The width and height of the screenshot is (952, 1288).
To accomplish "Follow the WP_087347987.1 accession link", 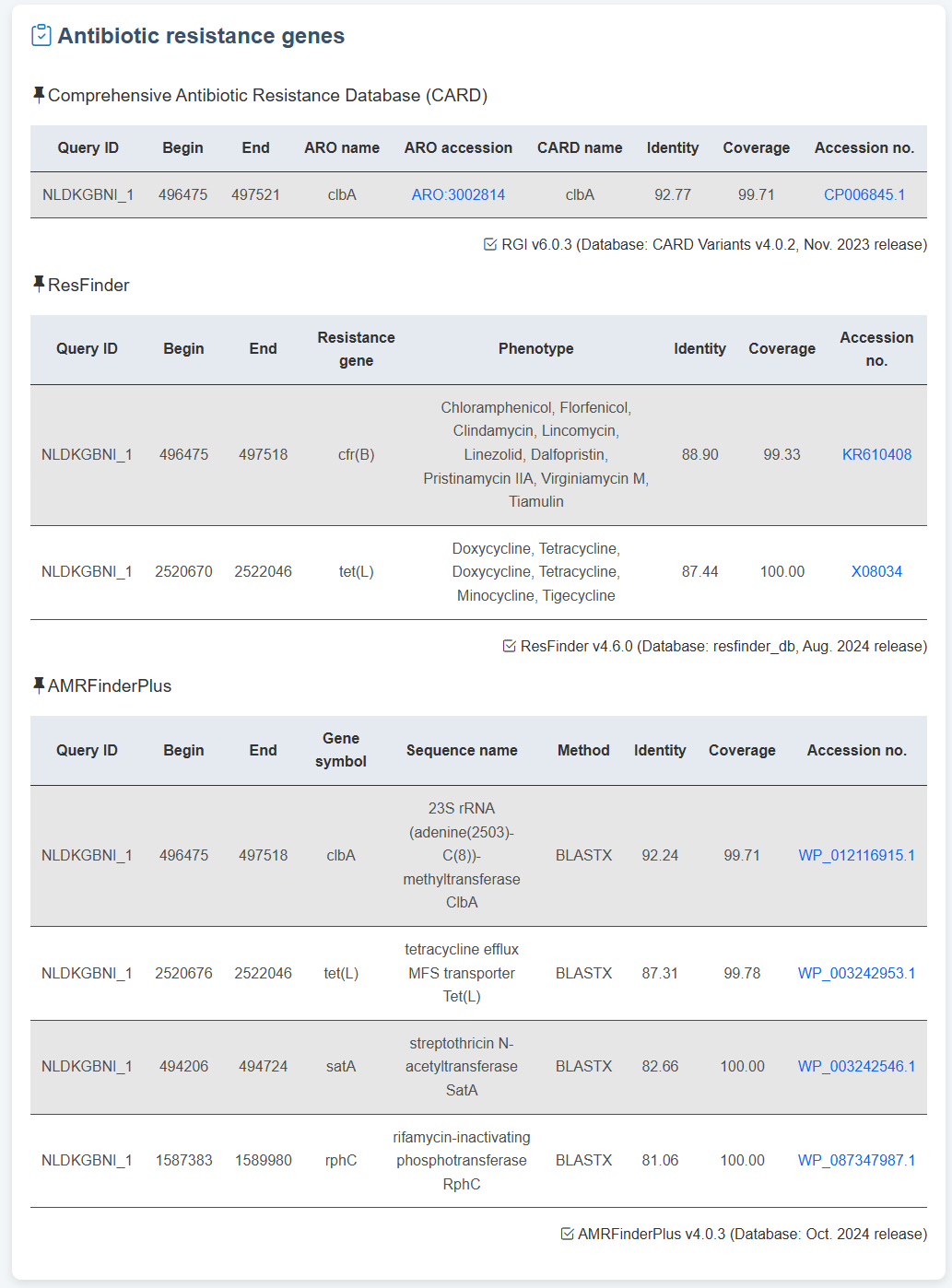I will [856, 1160].
